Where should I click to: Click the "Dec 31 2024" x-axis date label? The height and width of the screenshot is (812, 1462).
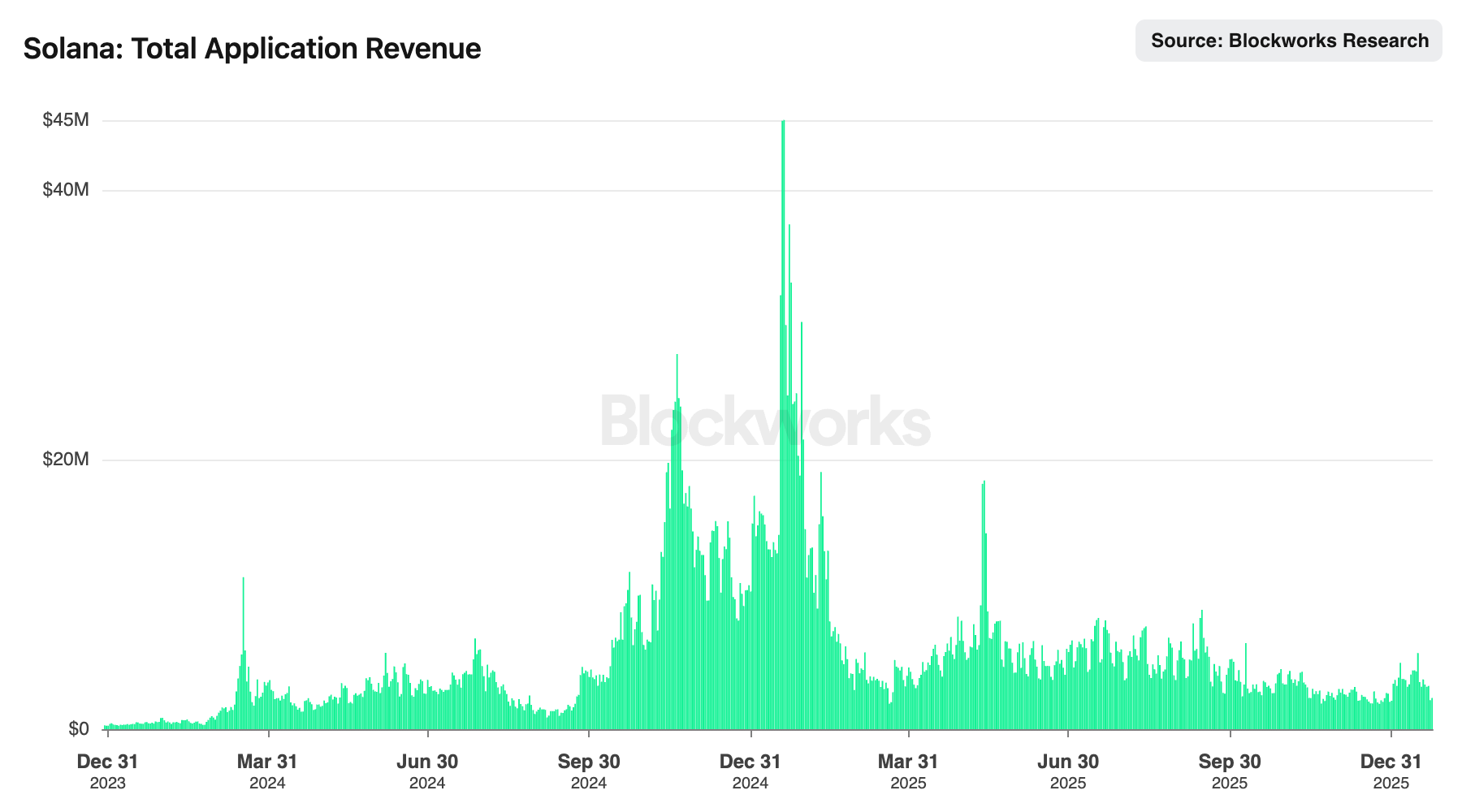coord(750,771)
